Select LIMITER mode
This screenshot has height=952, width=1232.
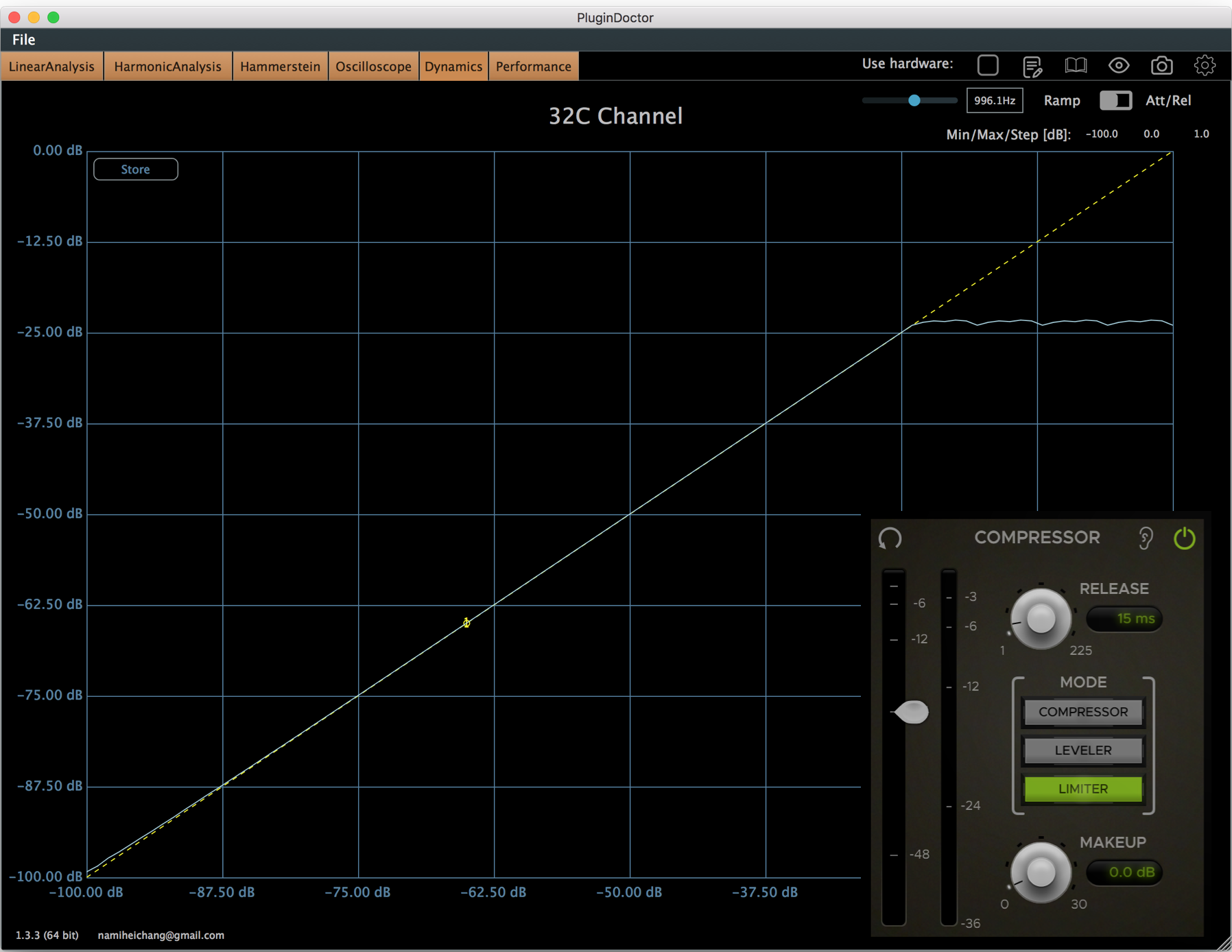pos(1083,789)
